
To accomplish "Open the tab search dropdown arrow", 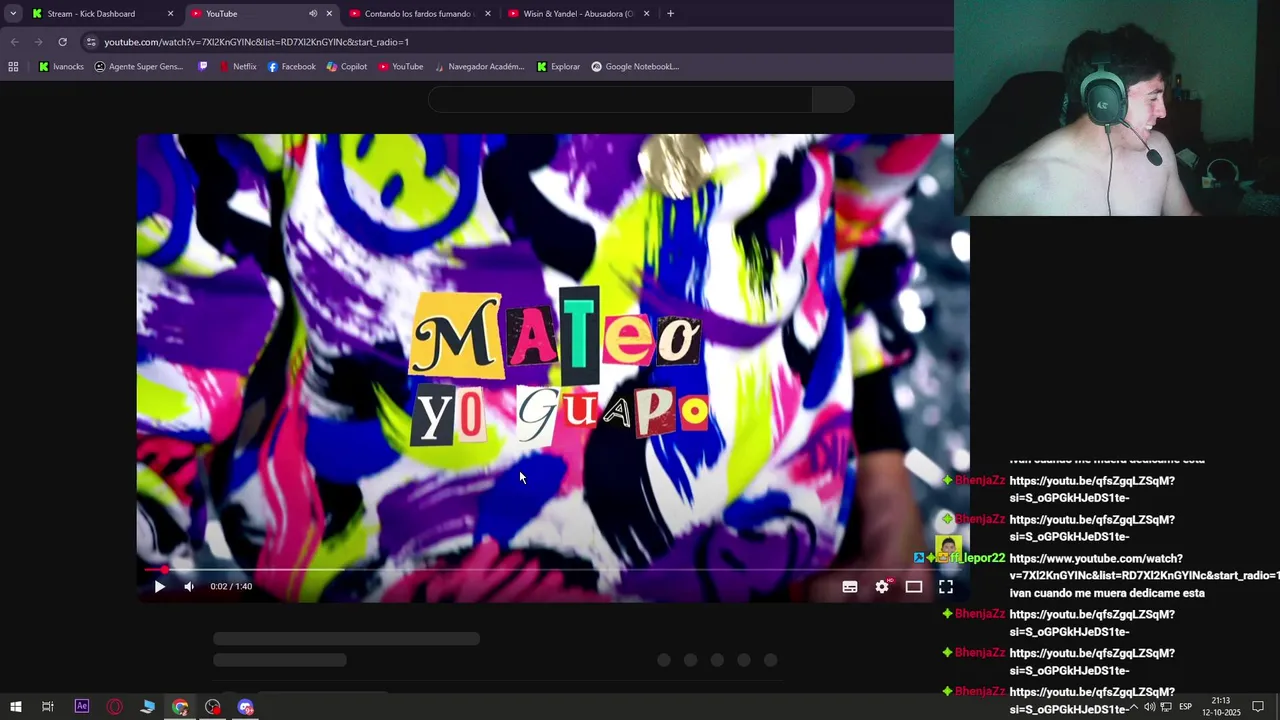I will (13, 14).
